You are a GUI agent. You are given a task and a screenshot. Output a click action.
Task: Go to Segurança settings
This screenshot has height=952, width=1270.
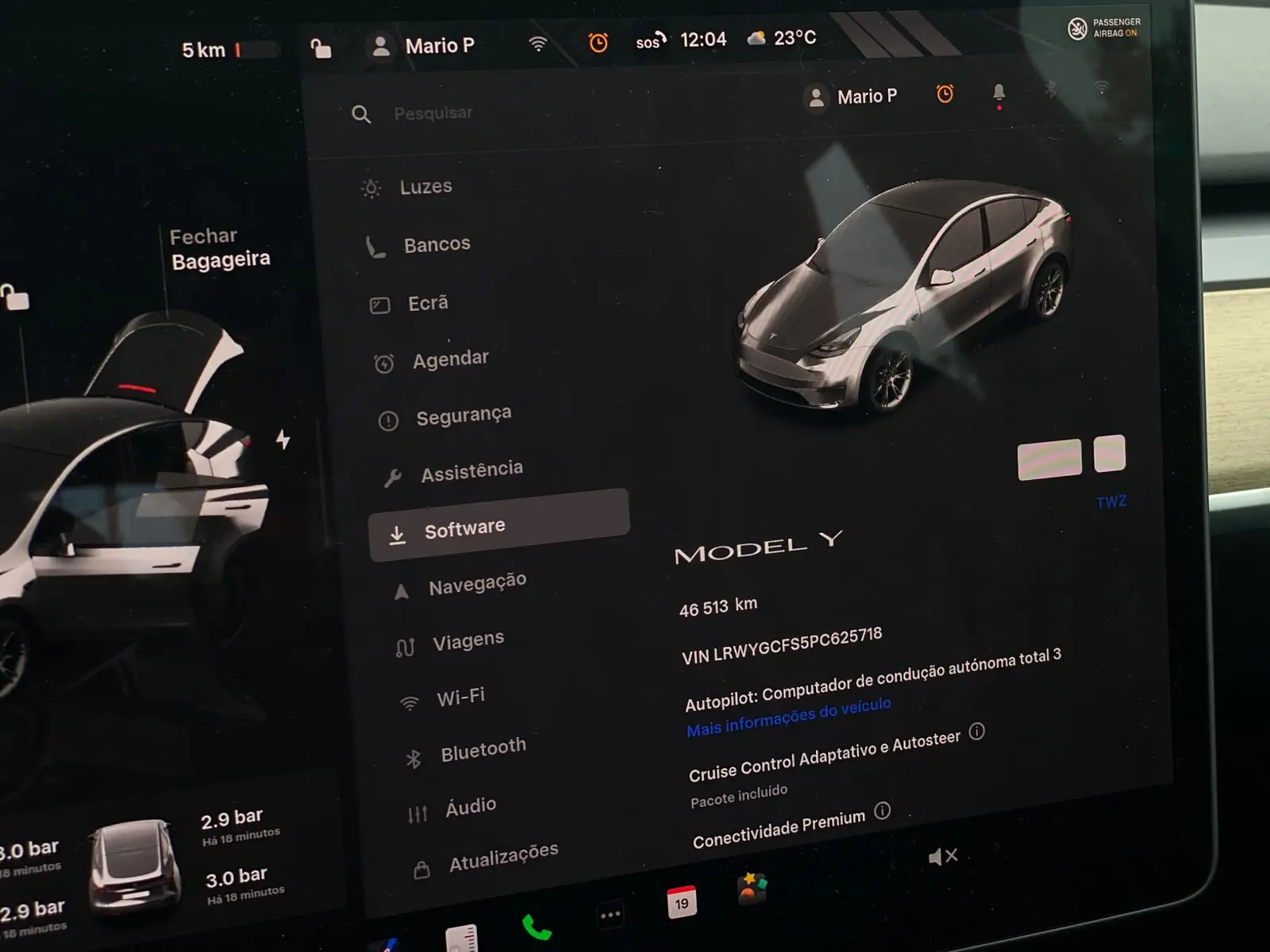444,416
